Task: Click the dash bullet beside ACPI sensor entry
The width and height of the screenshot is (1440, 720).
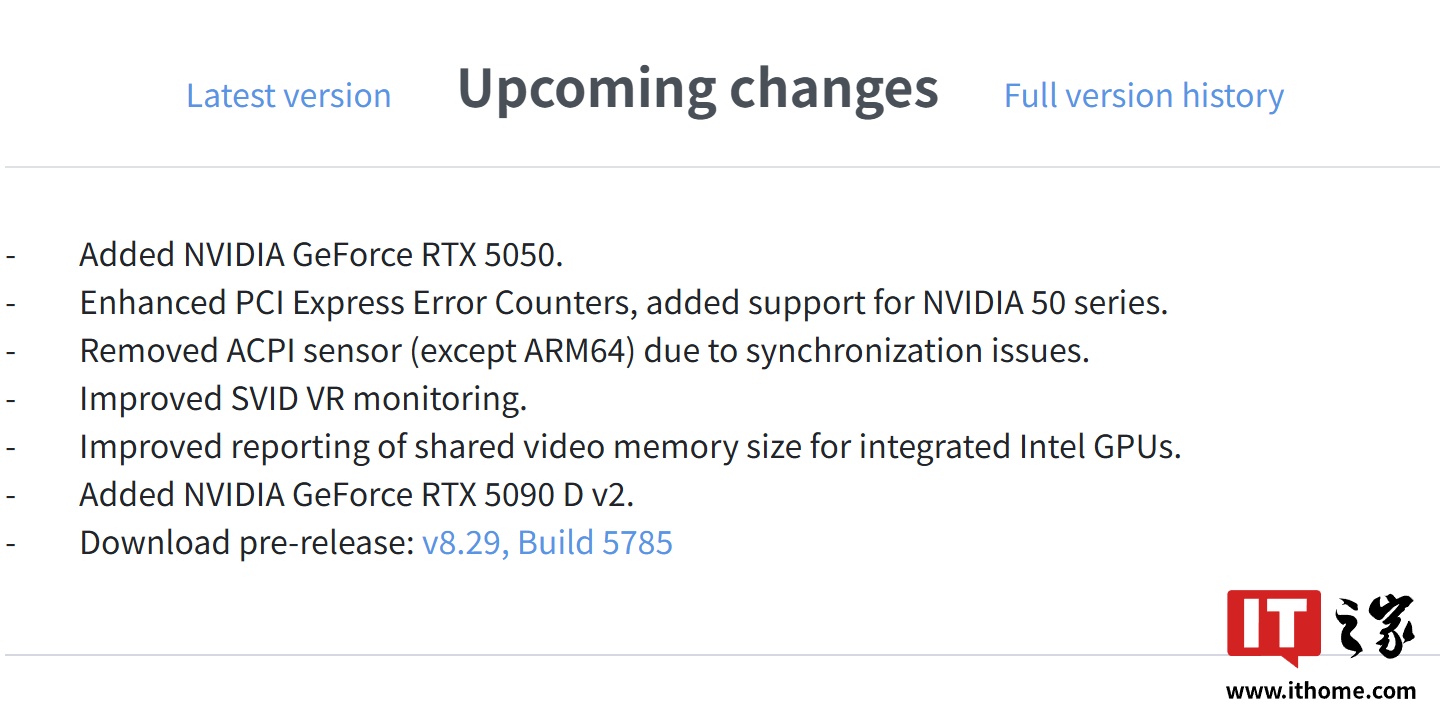Action: pyautogui.click(x=11, y=351)
